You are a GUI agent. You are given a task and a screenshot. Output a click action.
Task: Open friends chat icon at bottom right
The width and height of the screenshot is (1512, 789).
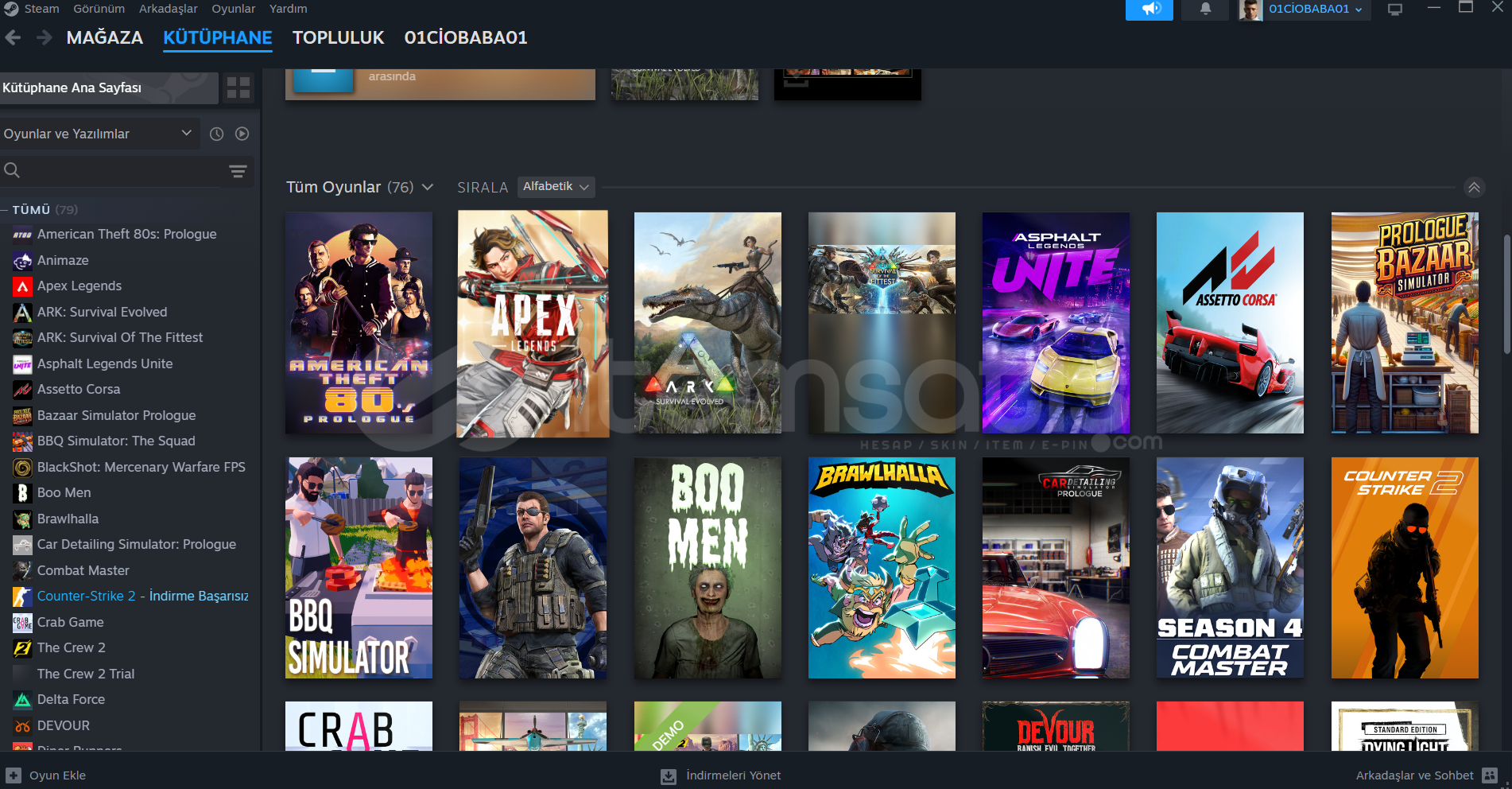click(x=1490, y=775)
